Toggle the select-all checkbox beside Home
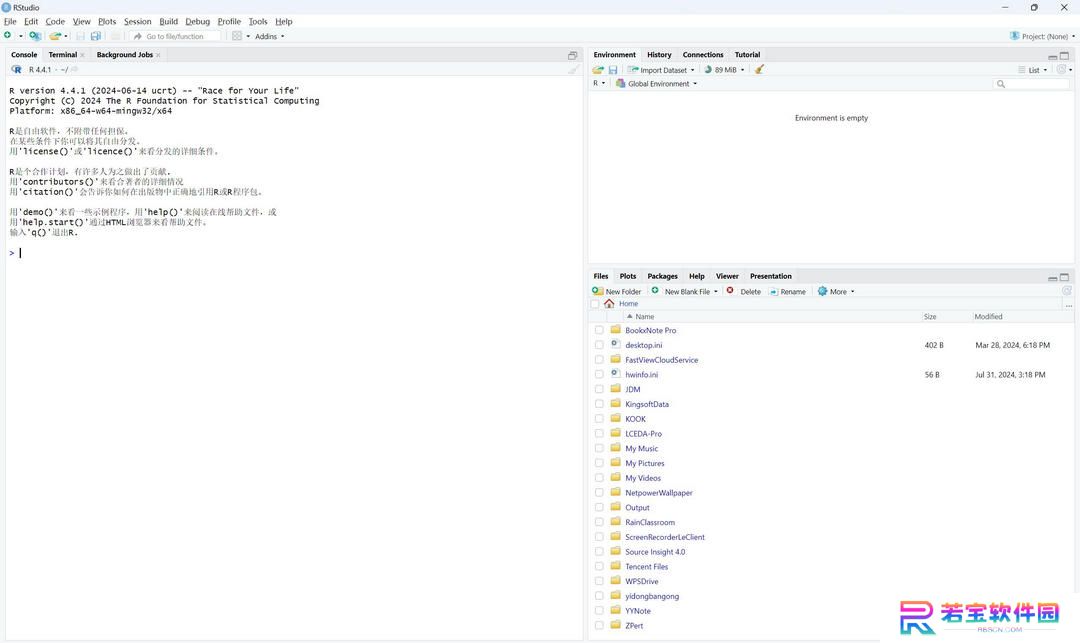The width and height of the screenshot is (1080, 643). click(595, 304)
